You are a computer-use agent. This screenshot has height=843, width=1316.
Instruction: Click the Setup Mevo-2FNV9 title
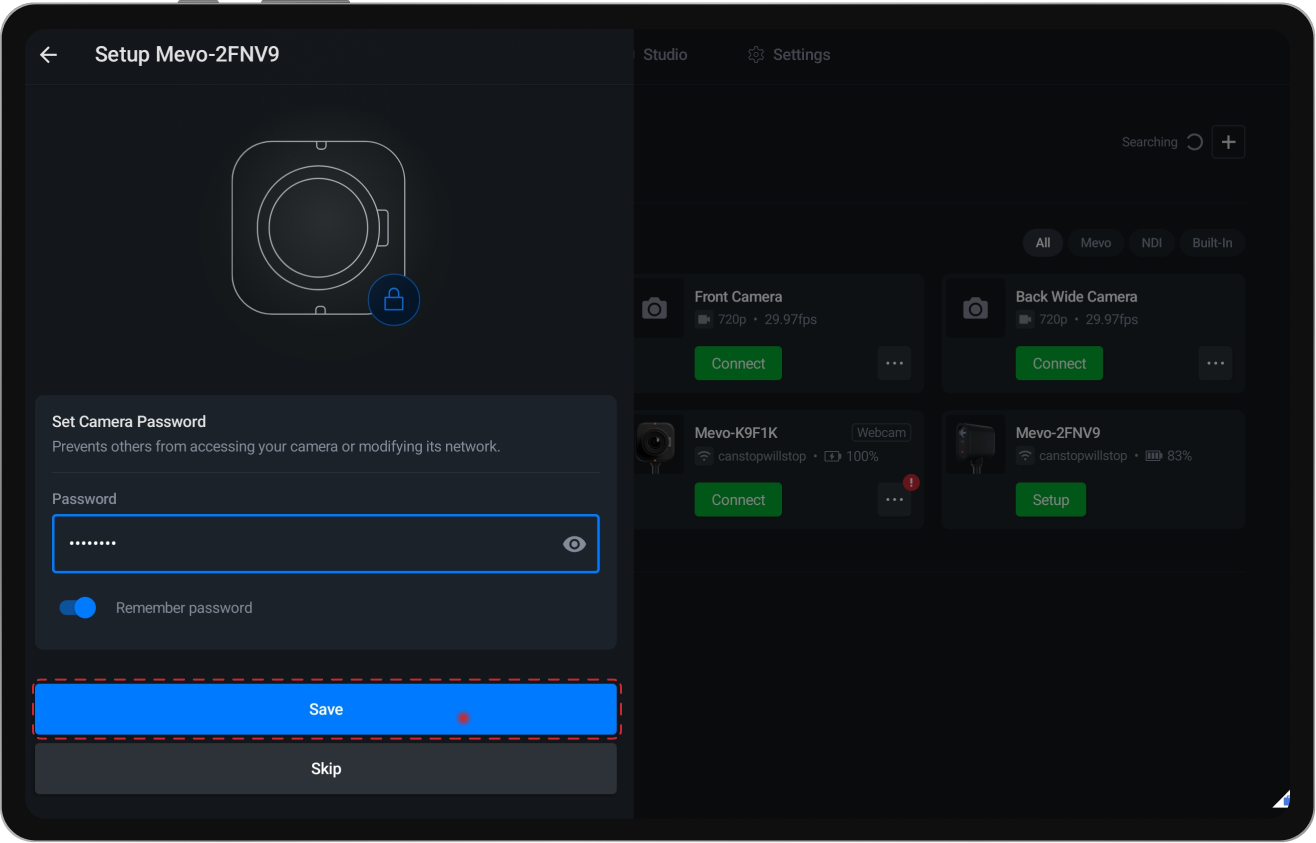click(x=187, y=55)
